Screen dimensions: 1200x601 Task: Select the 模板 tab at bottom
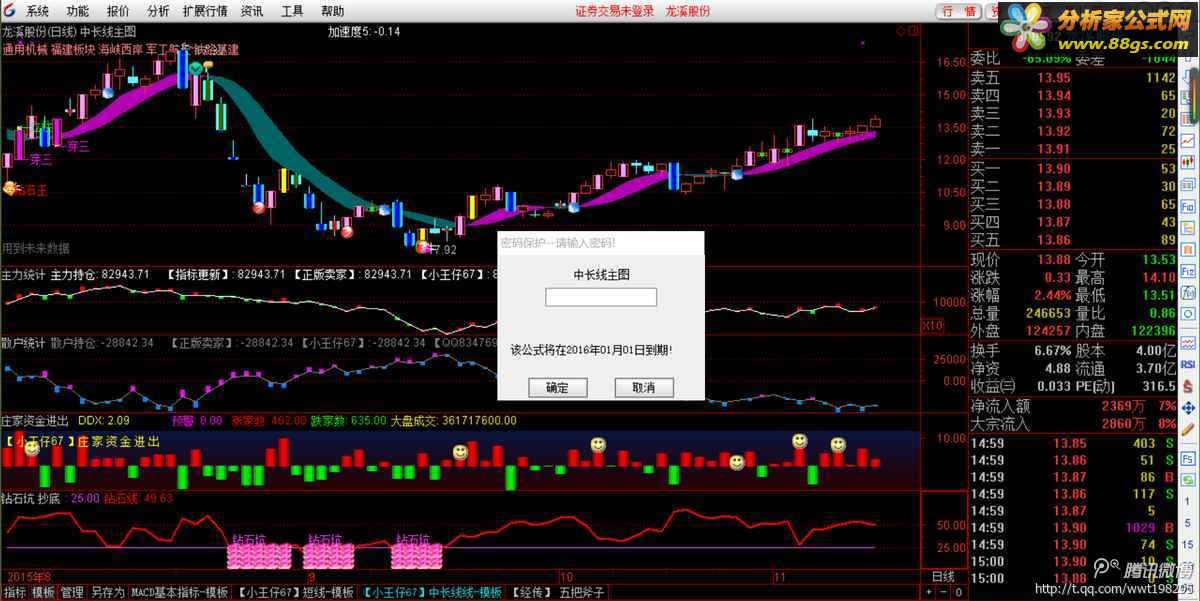tap(43, 592)
